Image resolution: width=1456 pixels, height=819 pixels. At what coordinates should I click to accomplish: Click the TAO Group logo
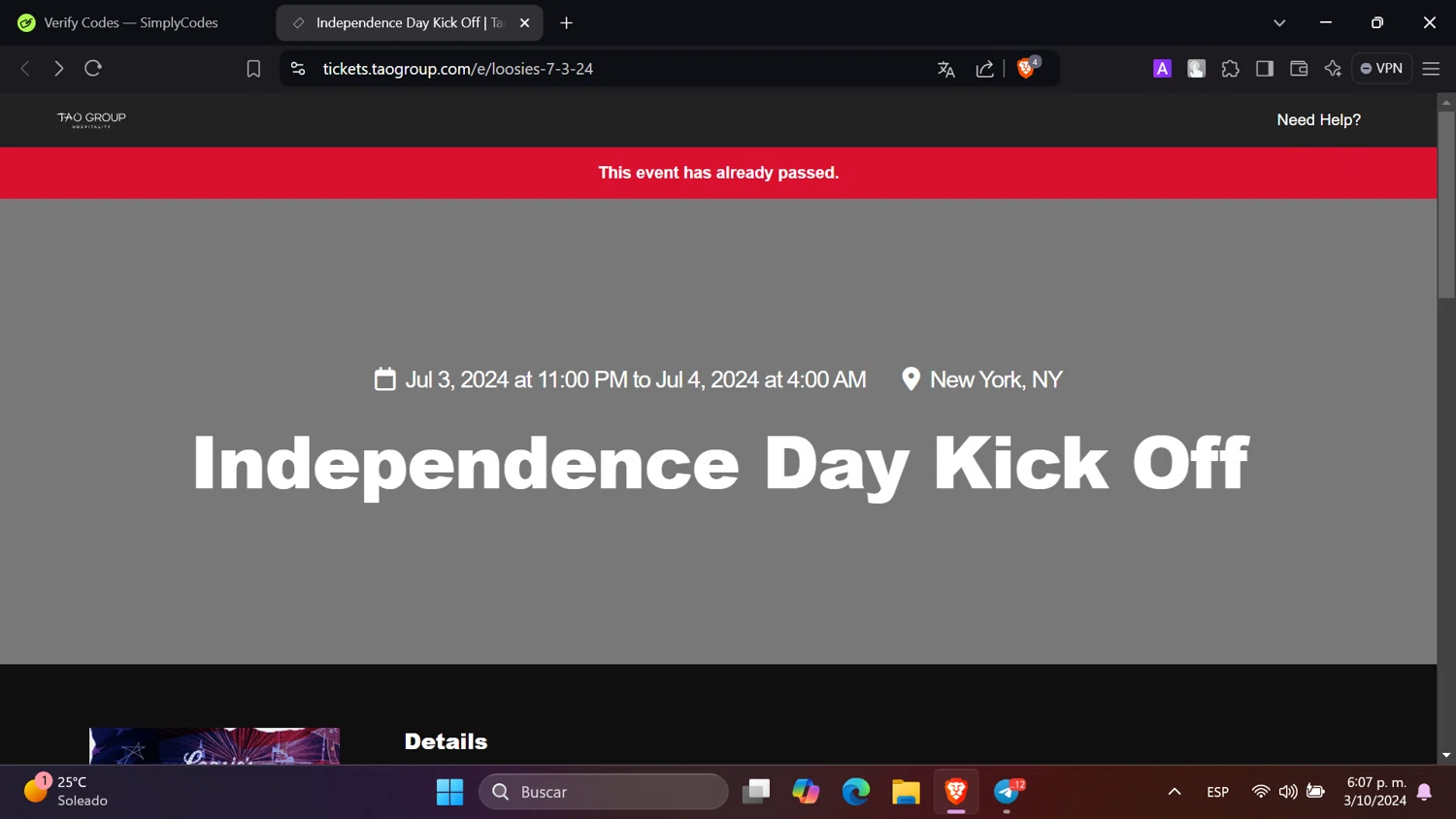tap(91, 119)
